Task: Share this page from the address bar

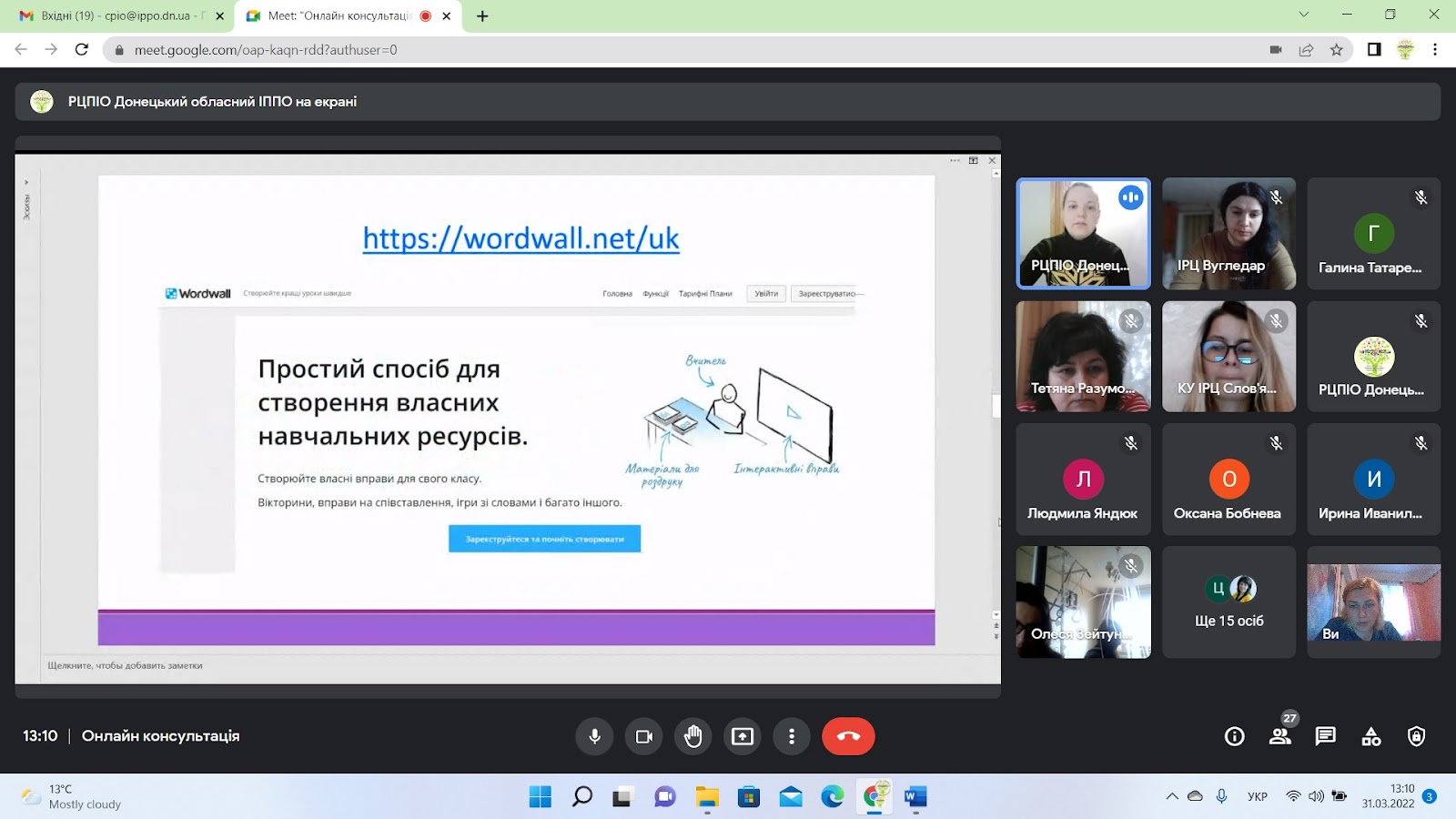Action: [x=1306, y=50]
